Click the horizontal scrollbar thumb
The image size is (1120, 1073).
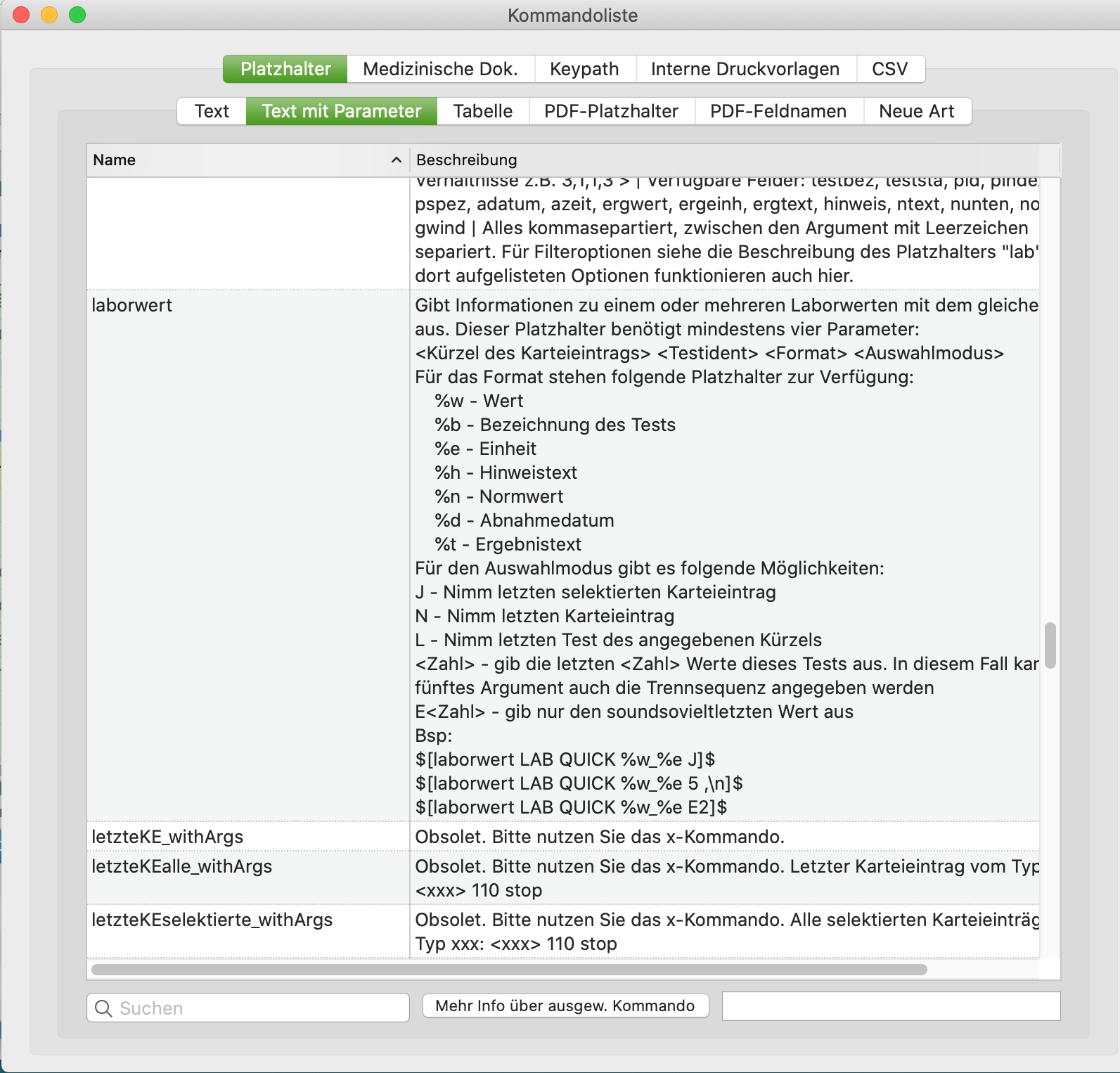coord(509,970)
